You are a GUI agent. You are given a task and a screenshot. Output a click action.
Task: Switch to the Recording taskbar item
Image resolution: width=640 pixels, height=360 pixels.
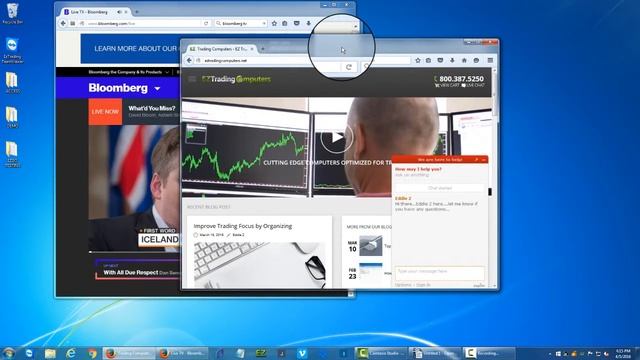[x=489, y=353]
